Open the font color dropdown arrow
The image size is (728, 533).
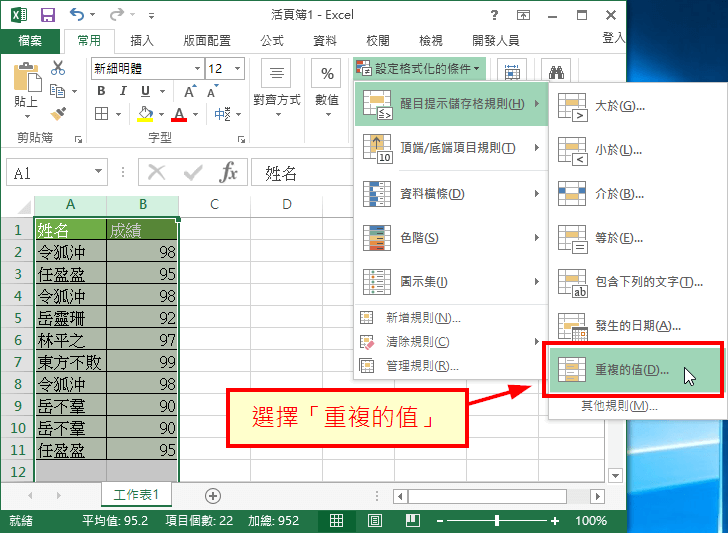coord(195,114)
